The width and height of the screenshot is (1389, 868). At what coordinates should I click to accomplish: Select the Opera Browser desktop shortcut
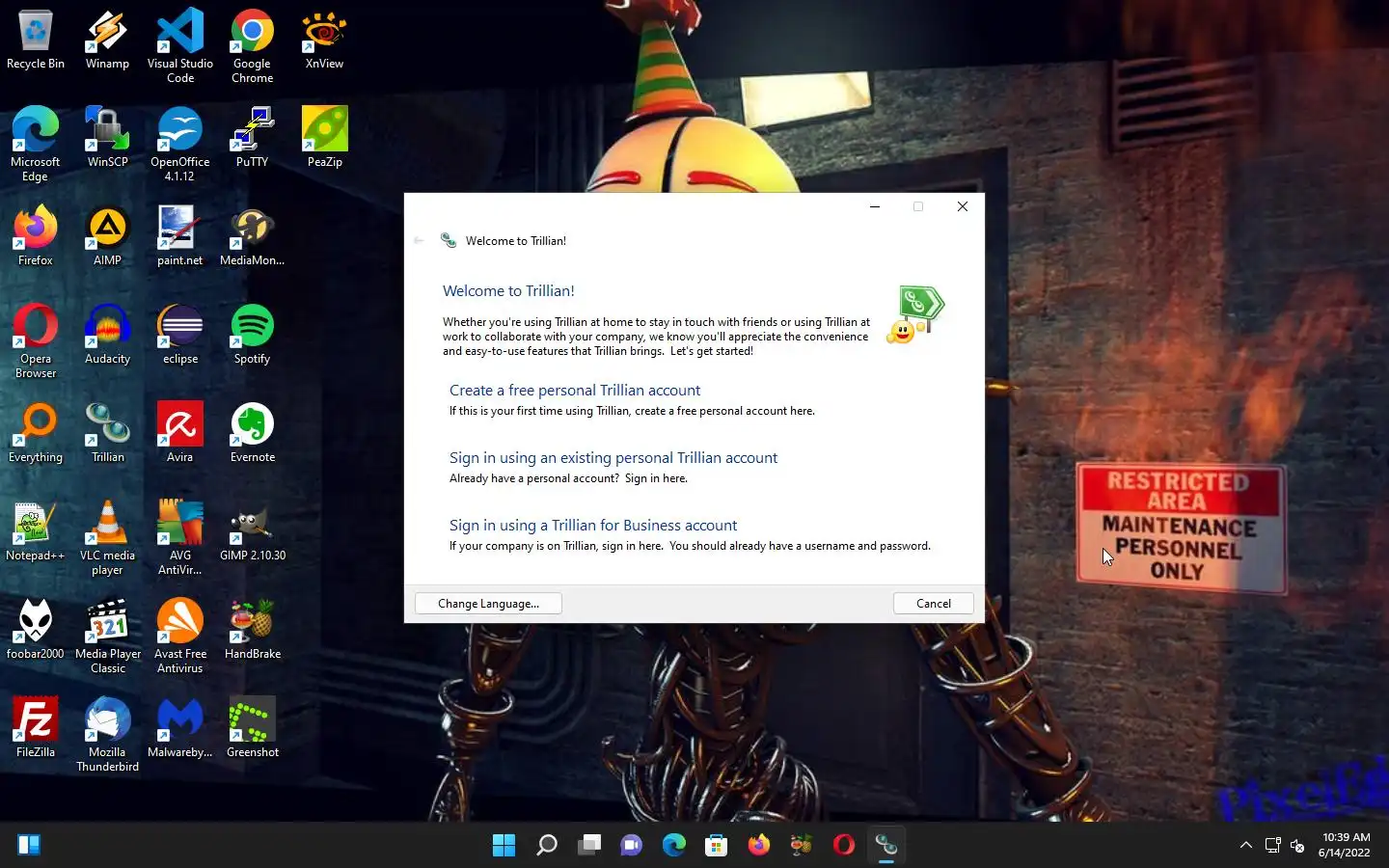click(36, 340)
